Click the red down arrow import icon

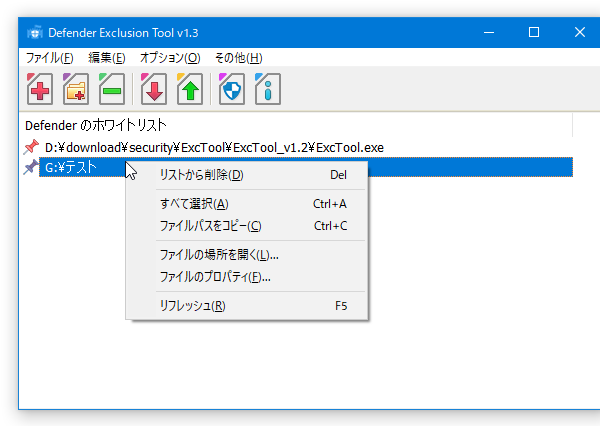[x=153, y=89]
